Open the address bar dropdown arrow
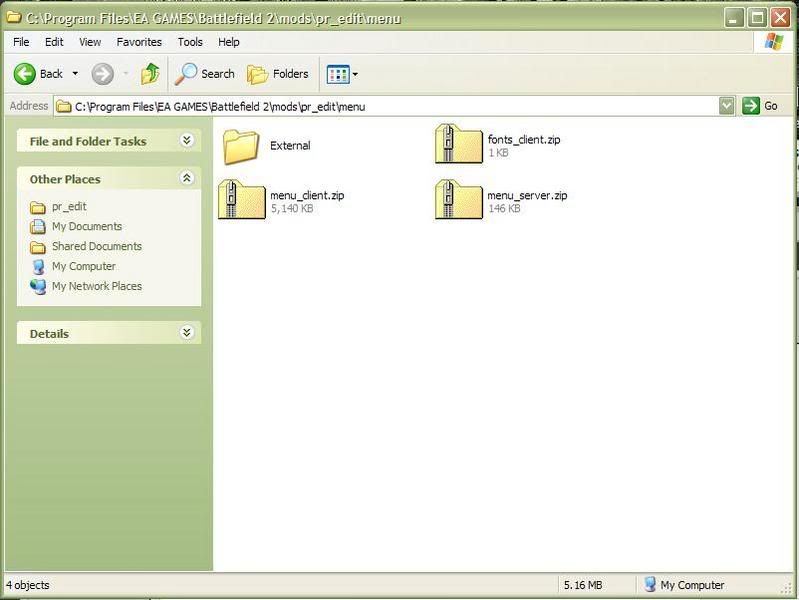 [x=727, y=105]
